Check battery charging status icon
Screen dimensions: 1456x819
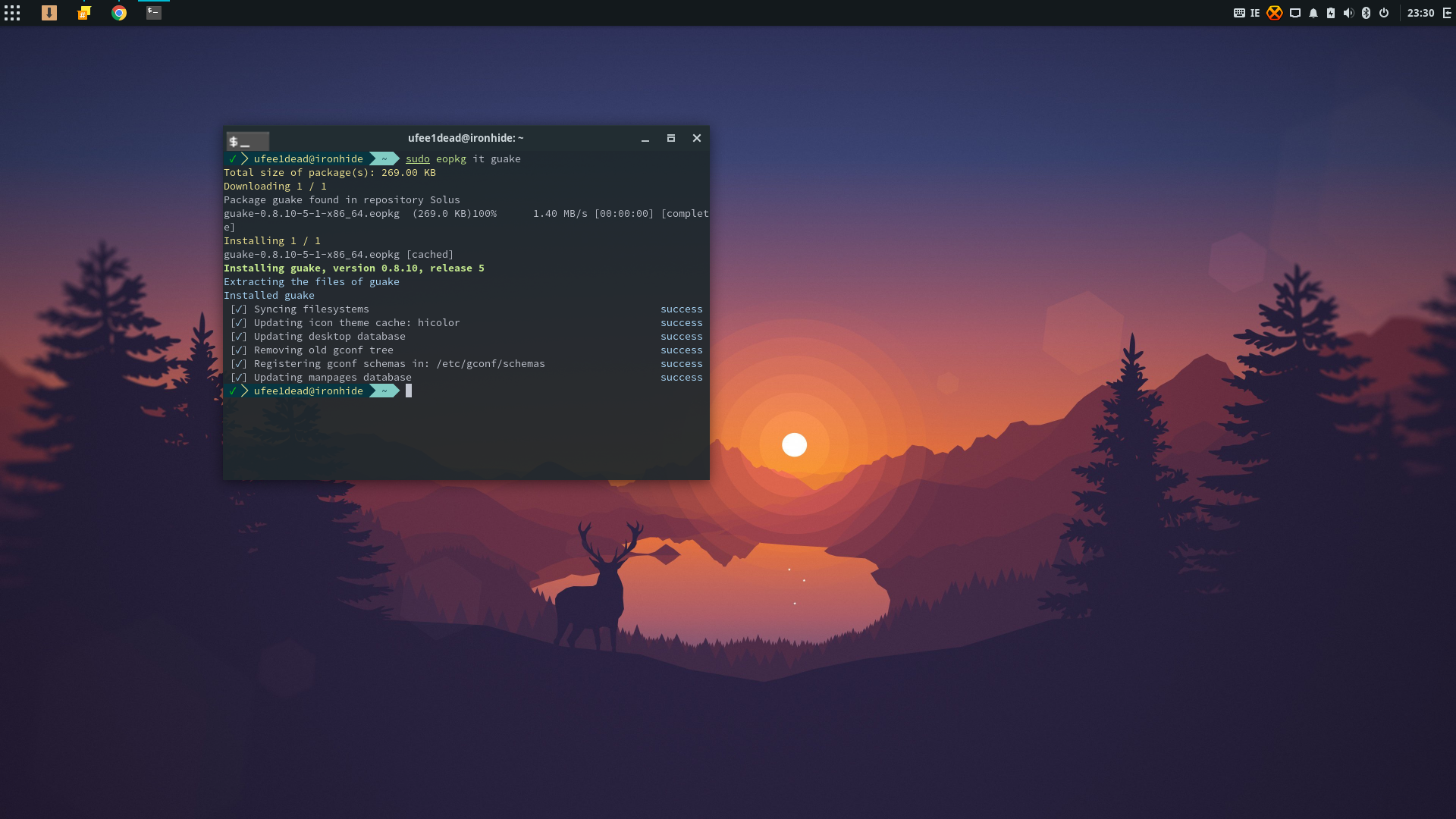(1331, 13)
